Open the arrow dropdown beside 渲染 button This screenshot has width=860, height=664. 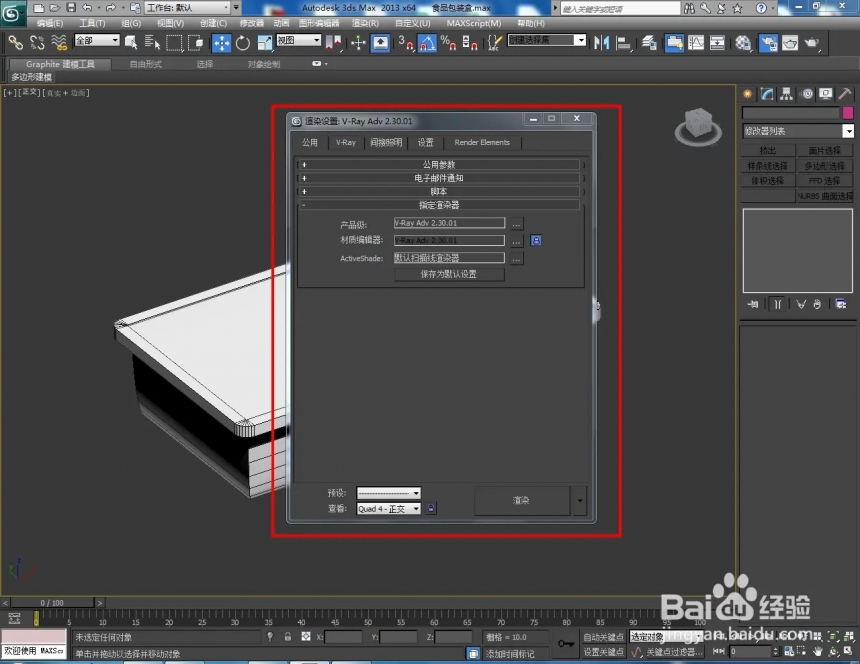(580, 500)
